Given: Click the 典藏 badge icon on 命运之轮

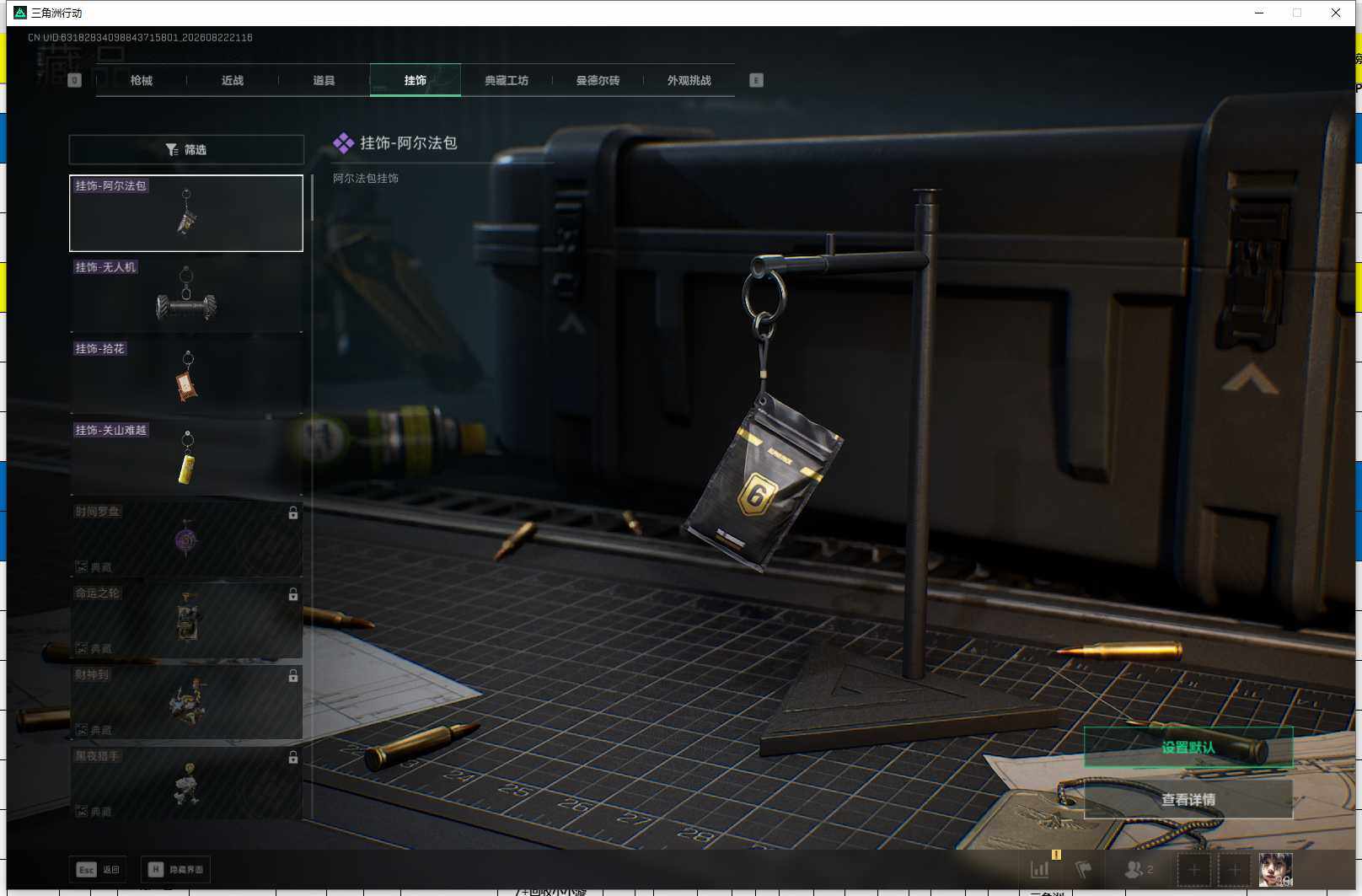Looking at the screenshot, I should (82, 648).
